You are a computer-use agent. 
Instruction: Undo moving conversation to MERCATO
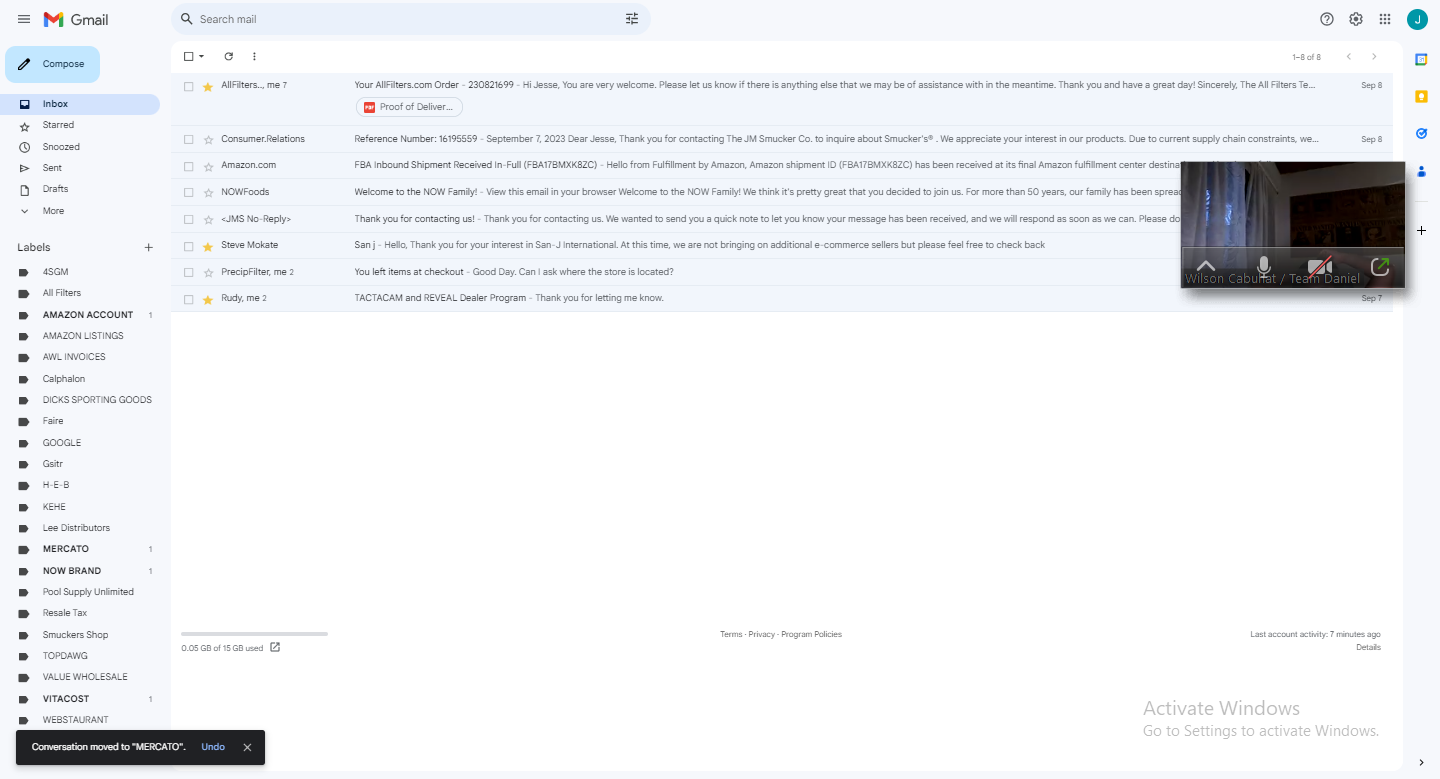(213, 747)
